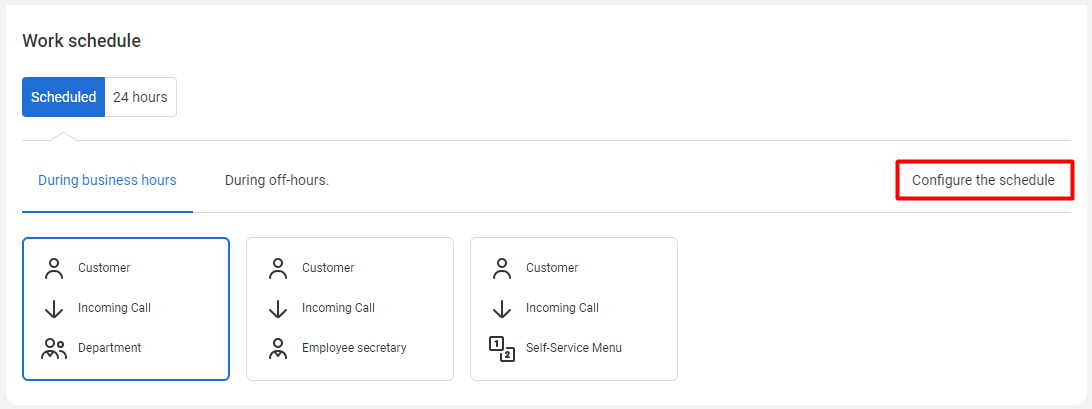Viewport: 1092px width, 409px height.
Task: Click the Customer icon in the Employee secretary card
Action: click(x=278, y=268)
